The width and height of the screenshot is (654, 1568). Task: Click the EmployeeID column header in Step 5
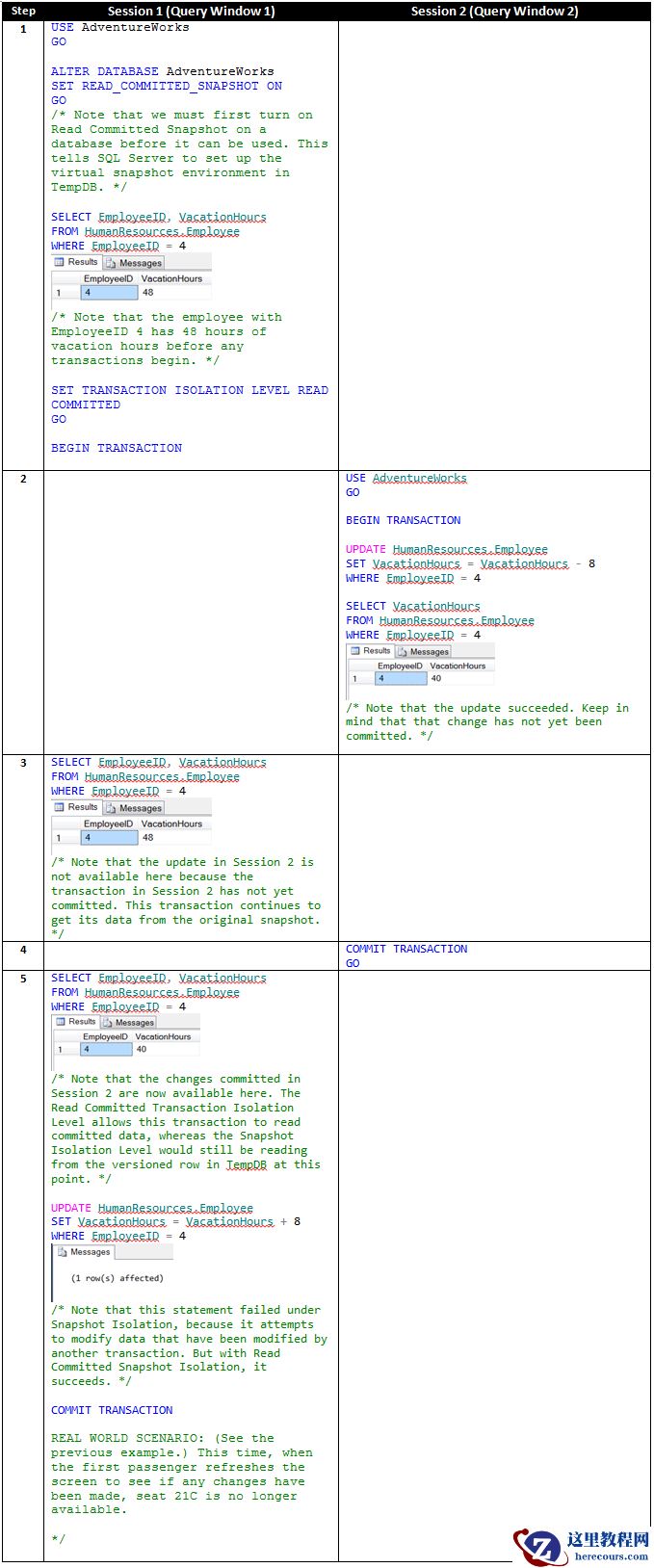tap(105, 1036)
